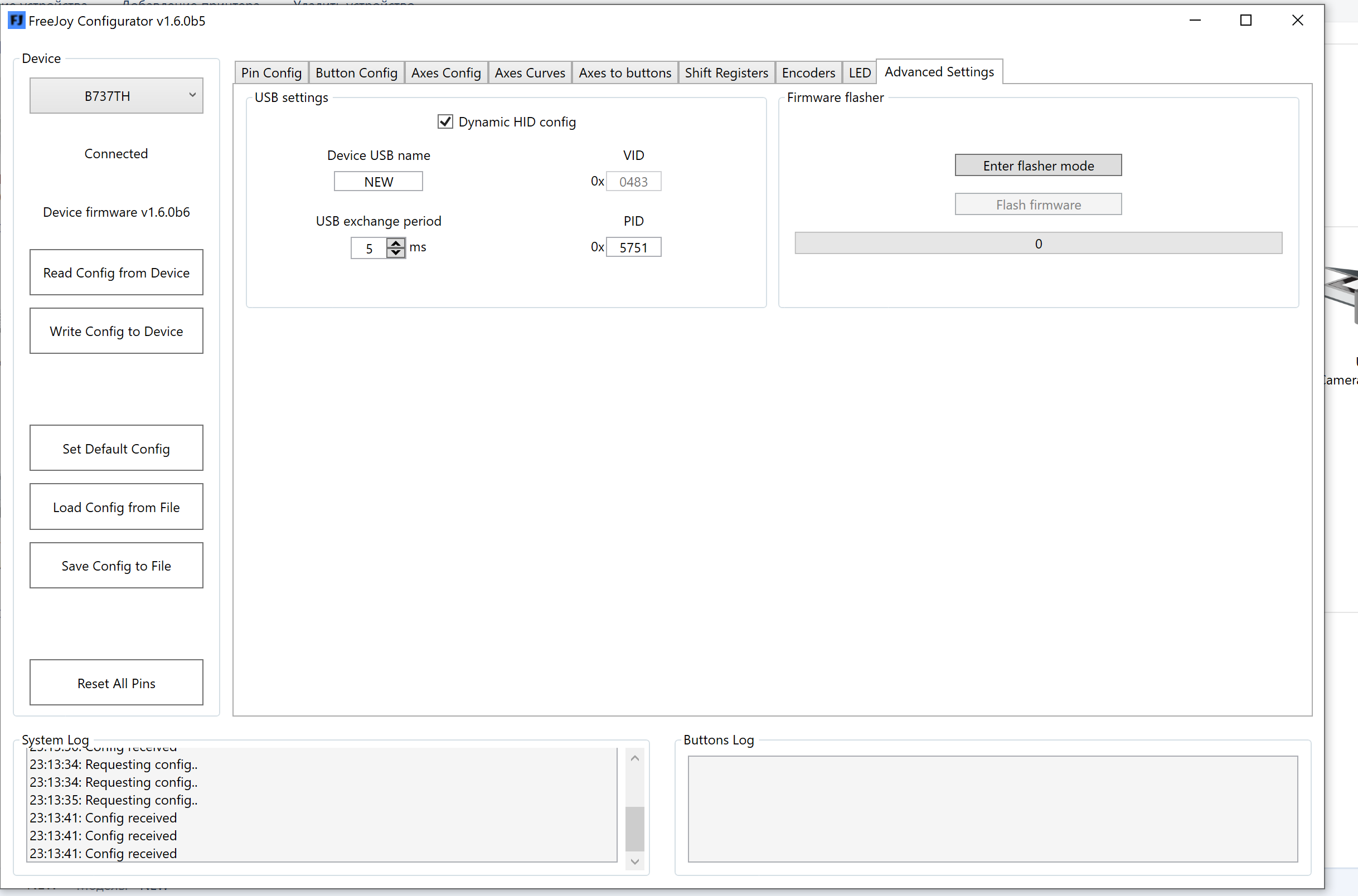Click the Advanced Settings tab

[940, 71]
